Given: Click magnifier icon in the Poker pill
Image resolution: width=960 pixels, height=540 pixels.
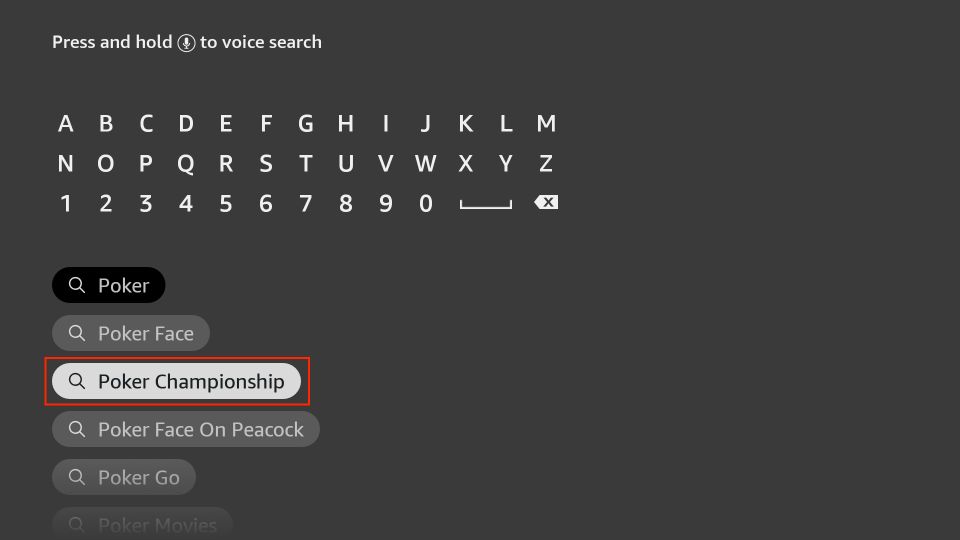Looking at the screenshot, I should tap(77, 285).
